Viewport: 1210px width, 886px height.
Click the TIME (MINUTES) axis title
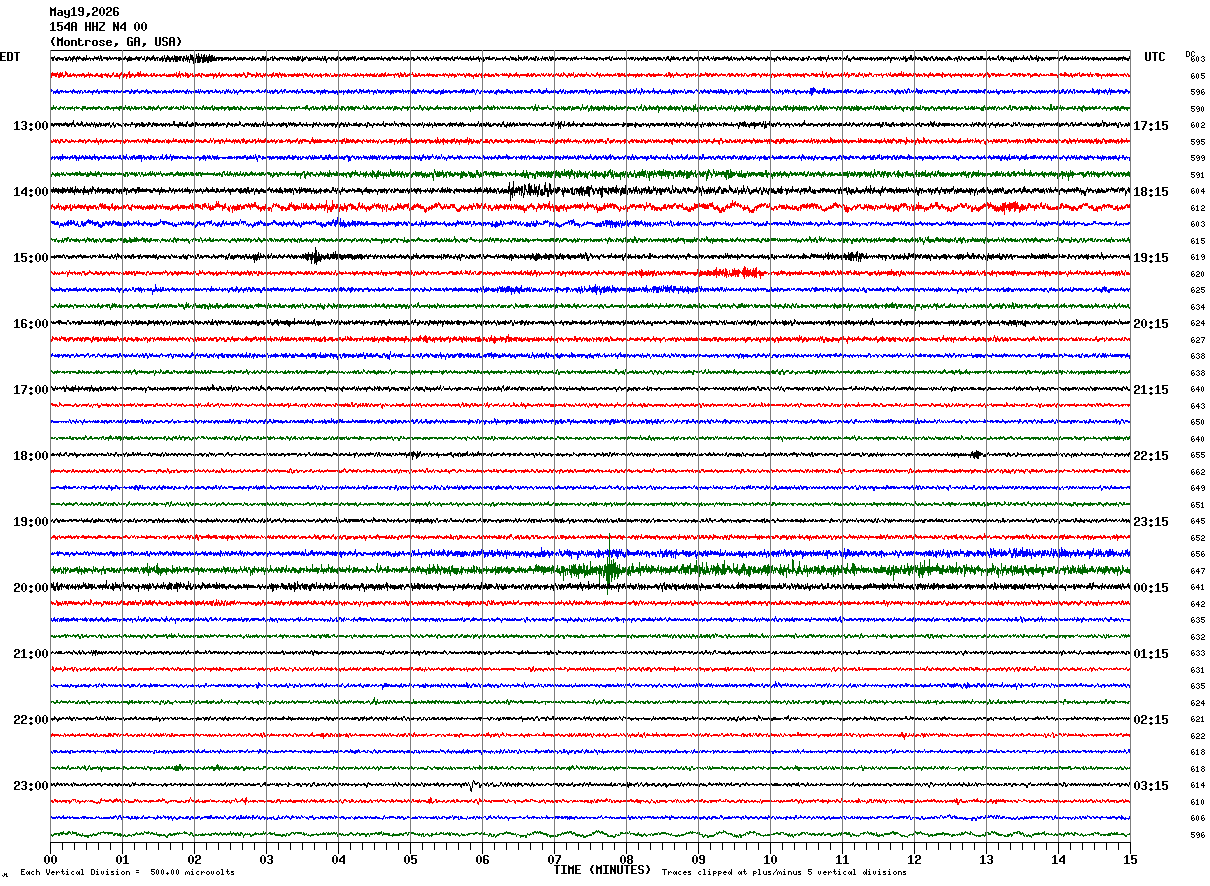tap(602, 870)
